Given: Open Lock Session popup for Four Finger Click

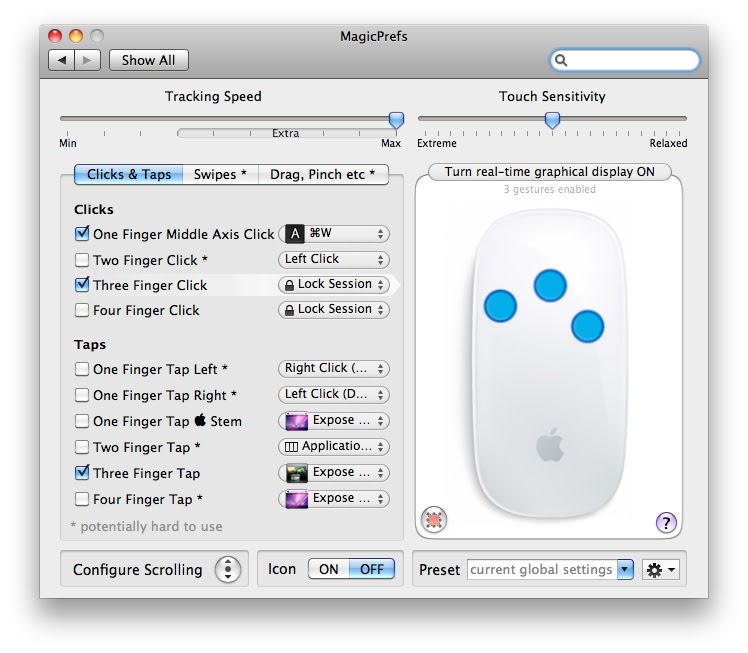Looking at the screenshot, I should [x=334, y=310].
